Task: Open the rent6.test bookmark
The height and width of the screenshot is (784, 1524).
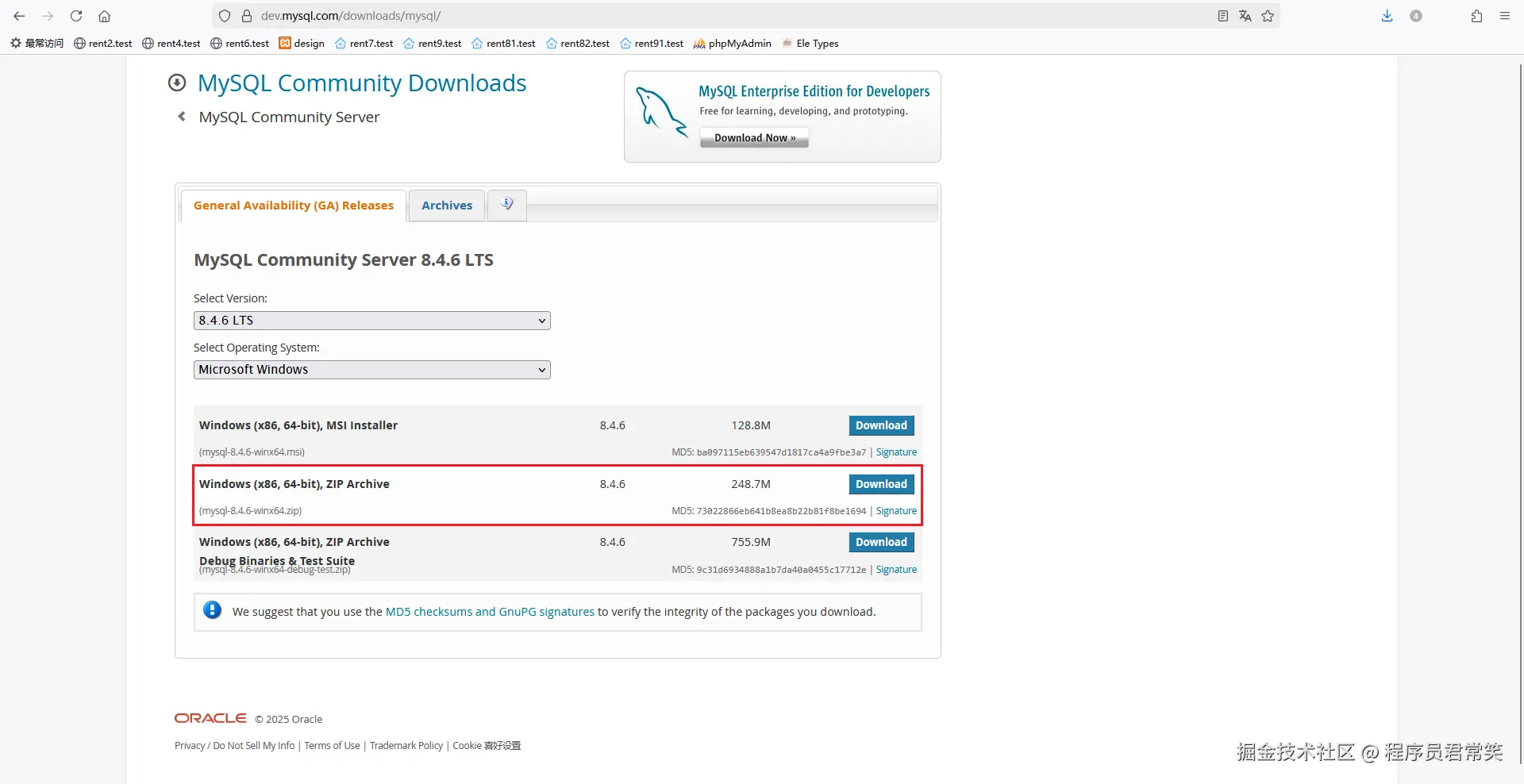Action: click(240, 44)
